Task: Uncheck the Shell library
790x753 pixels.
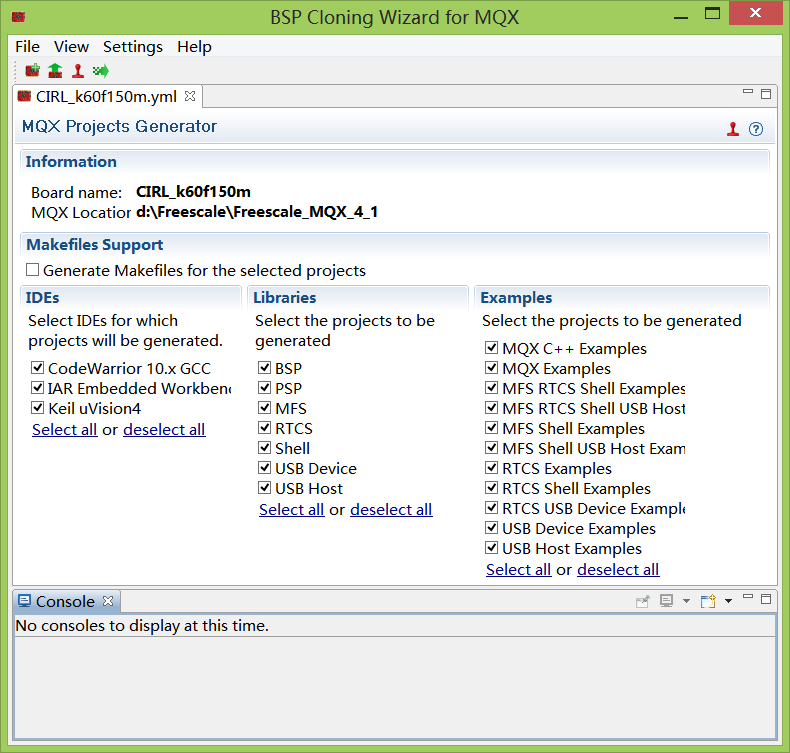Action: coord(265,447)
